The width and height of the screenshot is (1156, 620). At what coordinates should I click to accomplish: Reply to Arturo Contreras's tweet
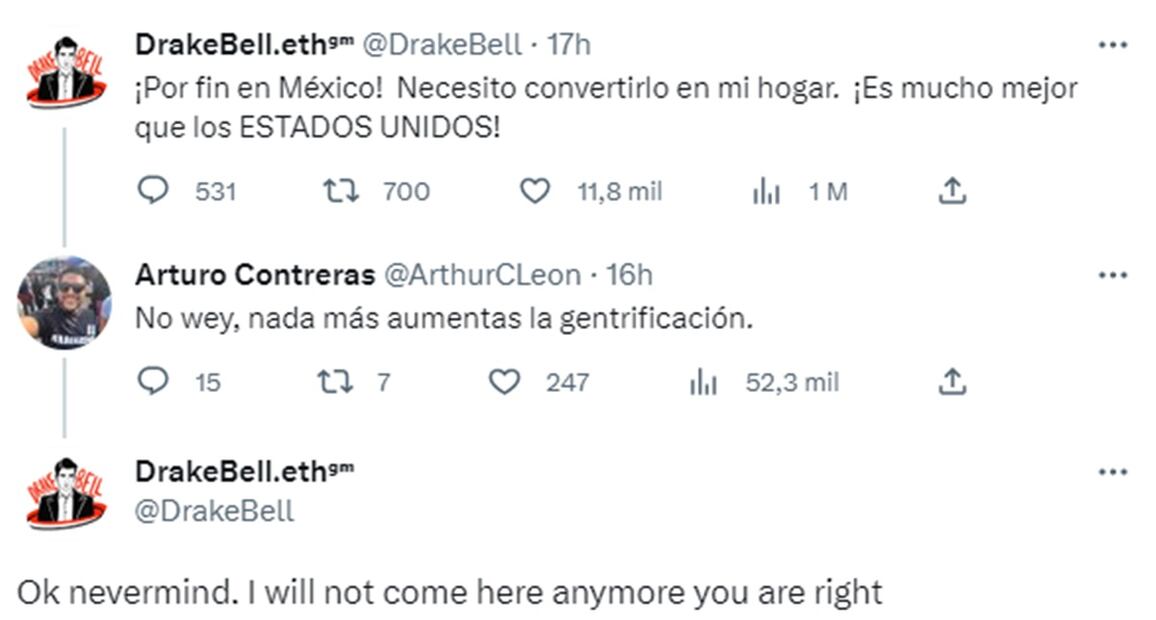point(153,381)
